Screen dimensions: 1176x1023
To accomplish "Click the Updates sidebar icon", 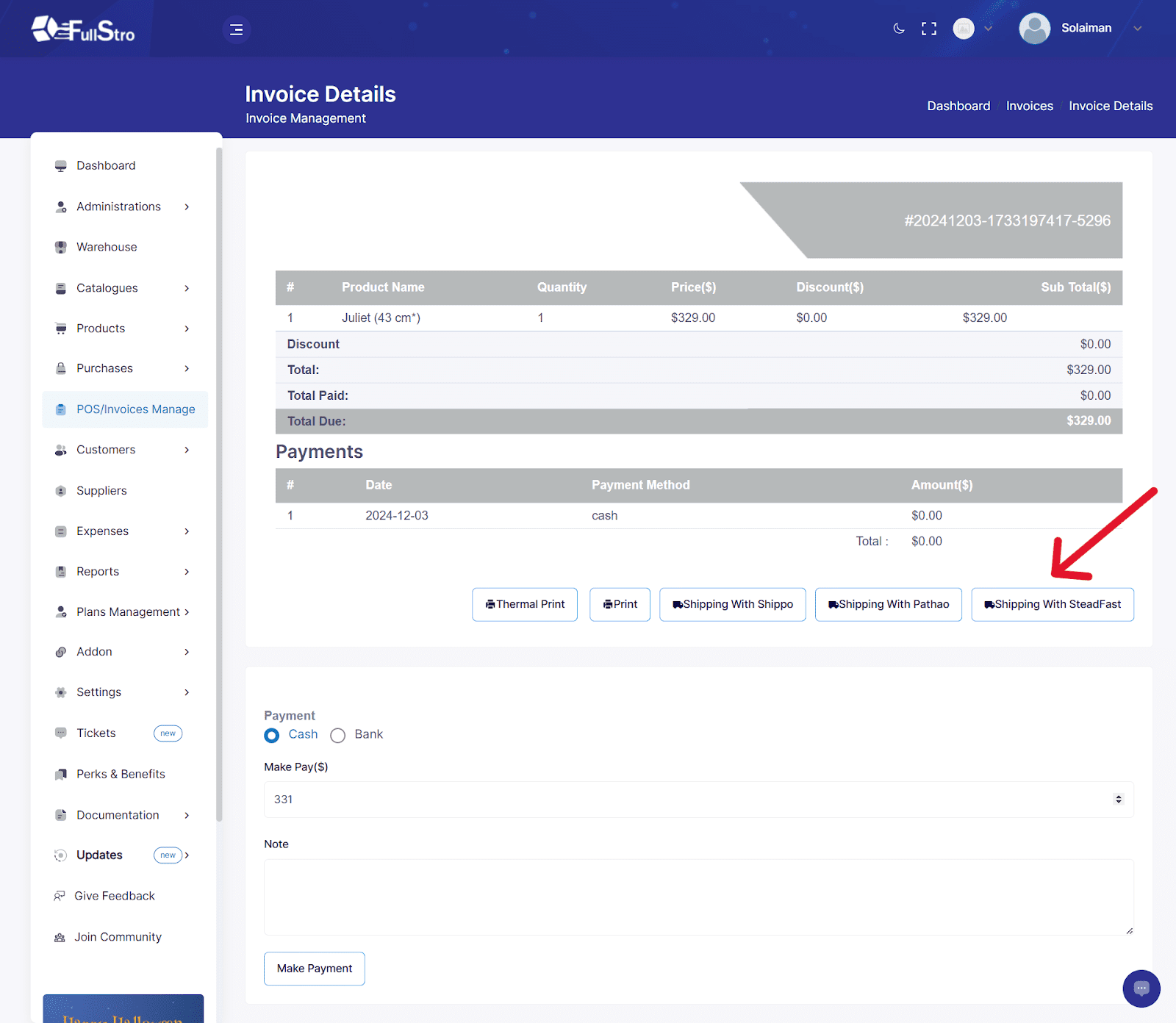I will [60, 855].
